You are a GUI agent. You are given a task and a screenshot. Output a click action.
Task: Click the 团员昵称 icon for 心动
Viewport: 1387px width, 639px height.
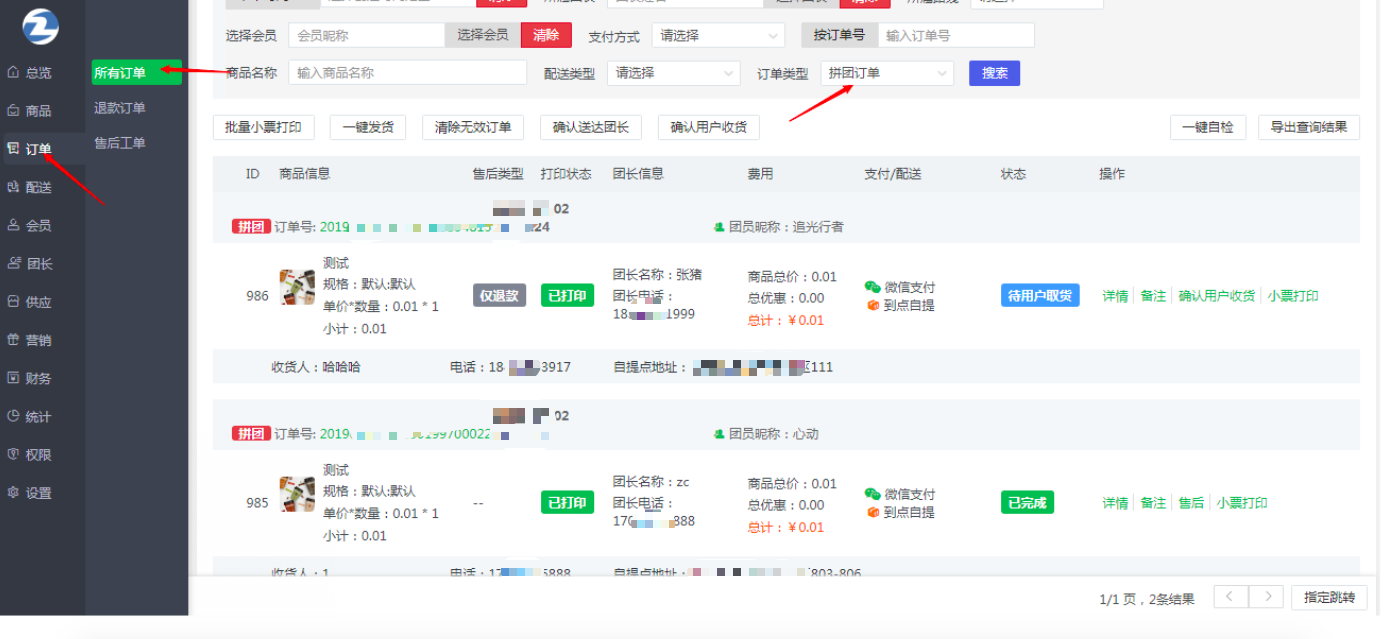(719, 434)
